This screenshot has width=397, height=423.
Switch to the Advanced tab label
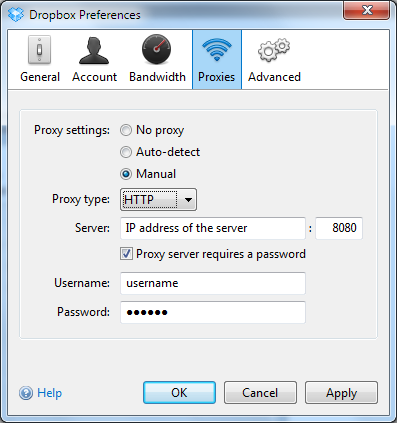coord(274,77)
